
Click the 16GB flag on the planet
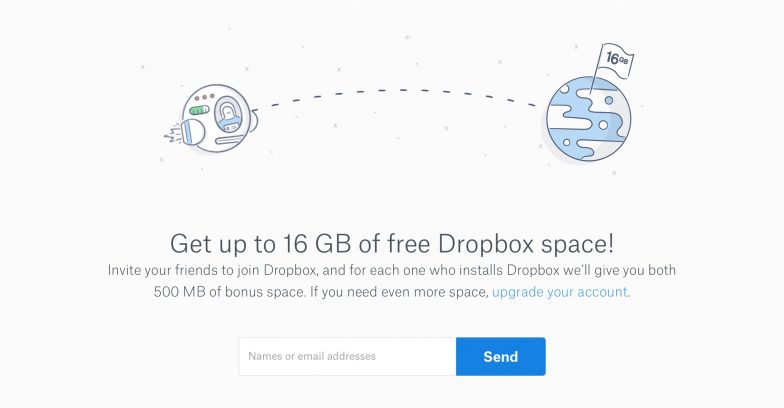[616, 61]
